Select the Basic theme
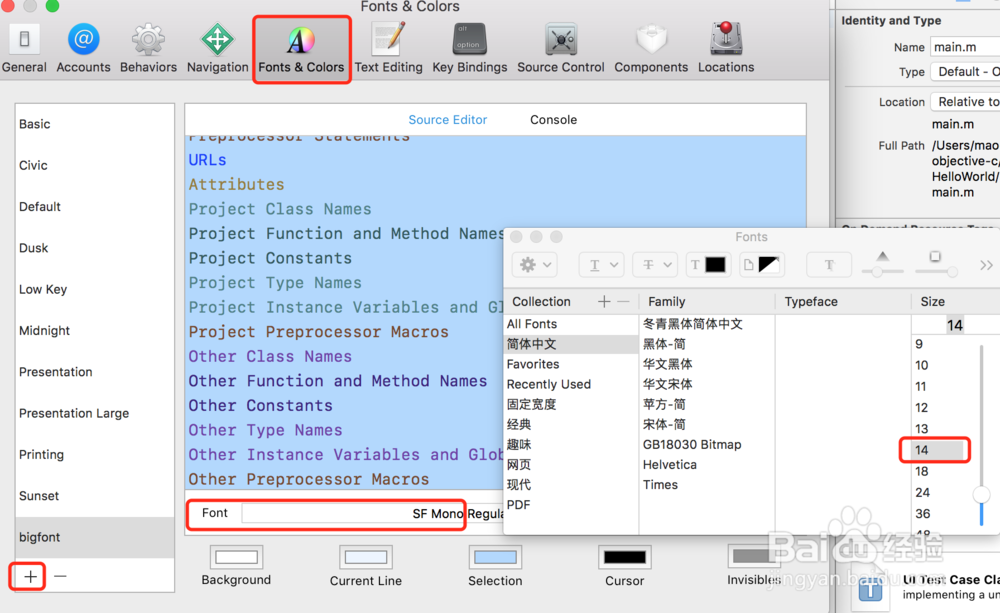Viewport: 1000px width, 613px height. pyautogui.click(x=94, y=124)
